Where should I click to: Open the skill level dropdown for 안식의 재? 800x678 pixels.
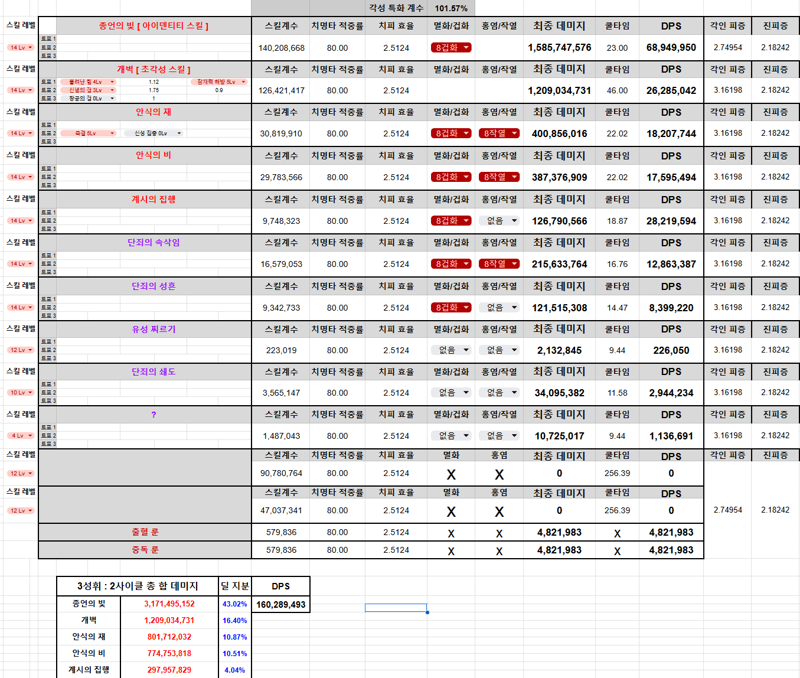tap(20, 133)
